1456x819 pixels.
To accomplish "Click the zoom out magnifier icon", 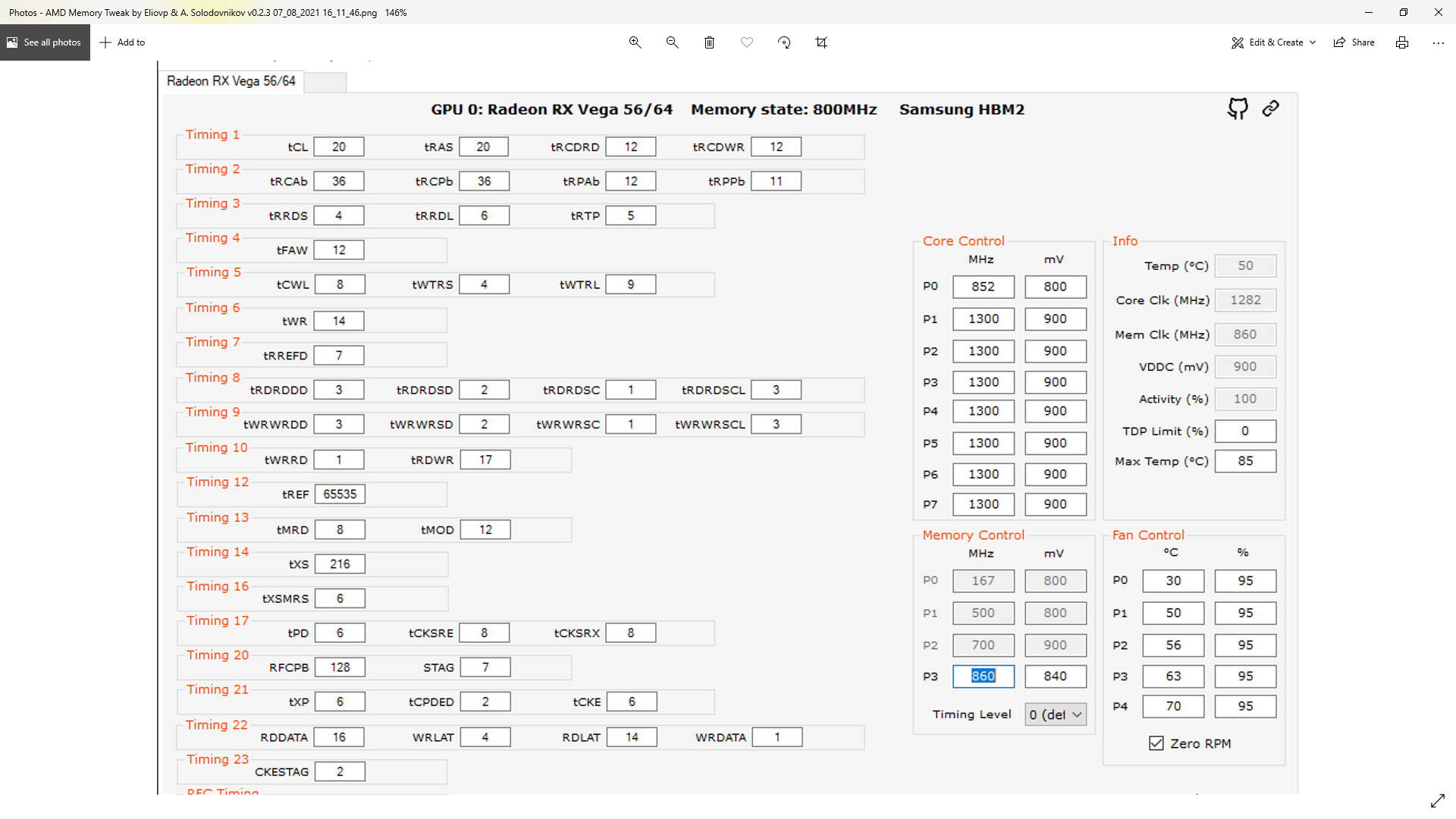I will tap(672, 42).
